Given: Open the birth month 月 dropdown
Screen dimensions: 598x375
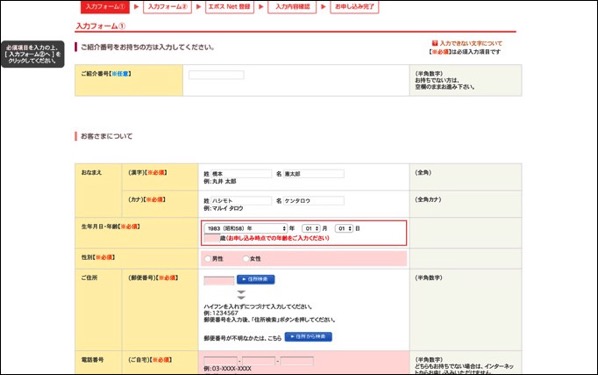Looking at the screenshot, I should (311, 229).
